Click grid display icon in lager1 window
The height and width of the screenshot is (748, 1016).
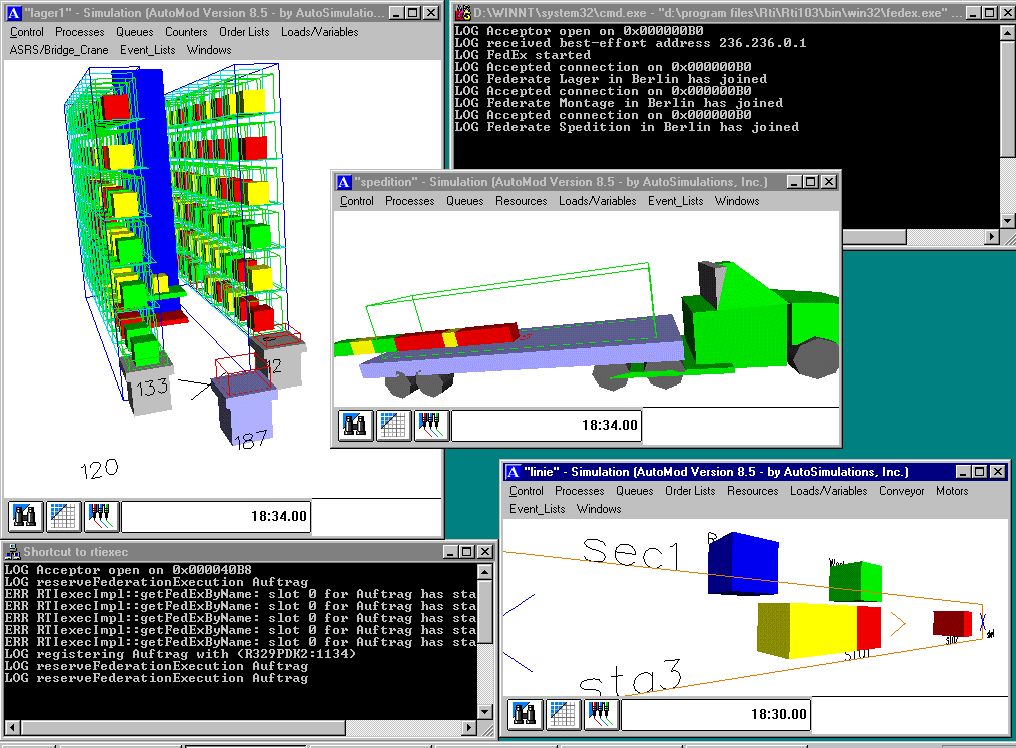(x=63, y=516)
